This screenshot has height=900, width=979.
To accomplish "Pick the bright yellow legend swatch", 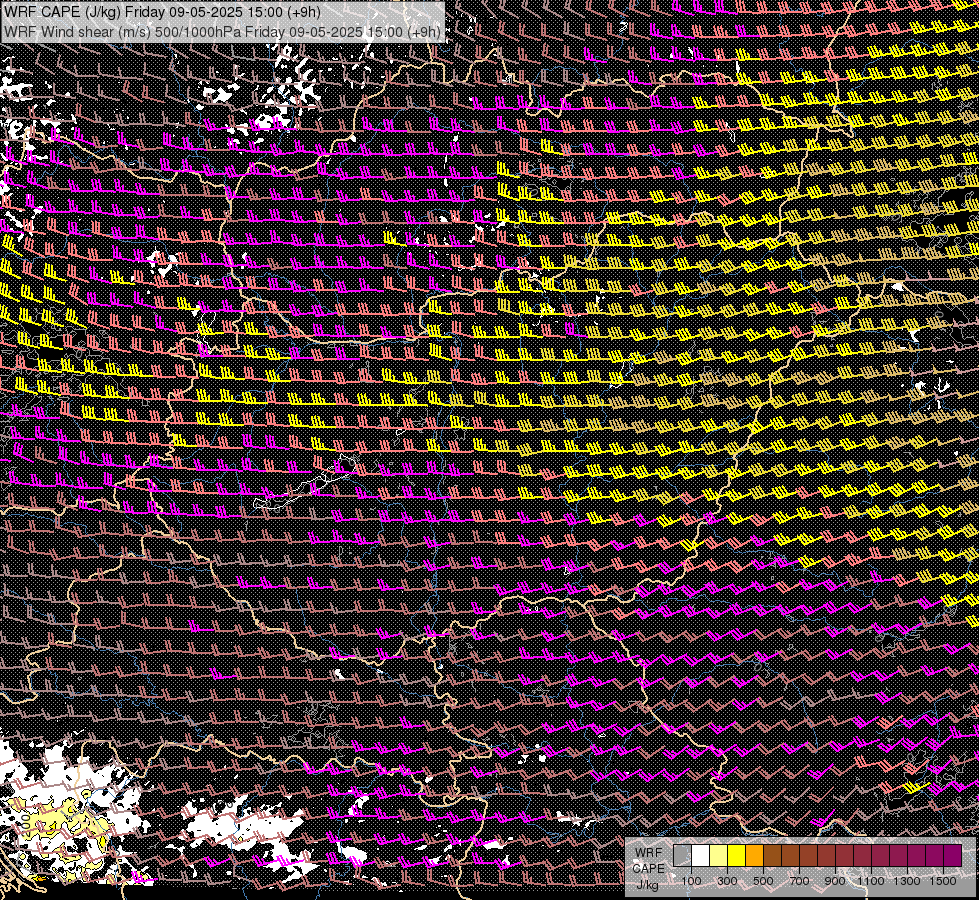I will coord(737,855).
